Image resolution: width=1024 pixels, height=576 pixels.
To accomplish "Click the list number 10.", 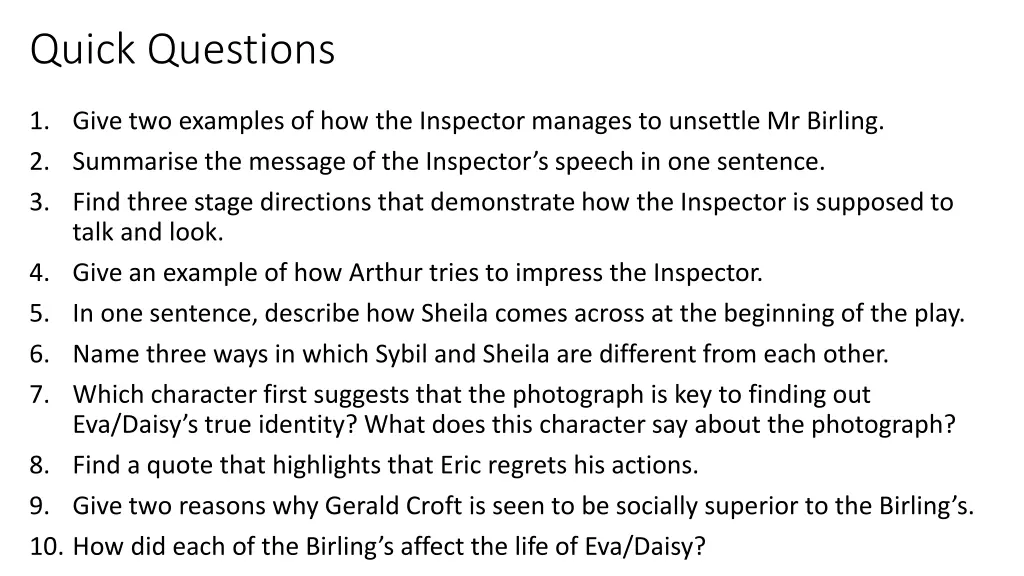I will (46, 546).
